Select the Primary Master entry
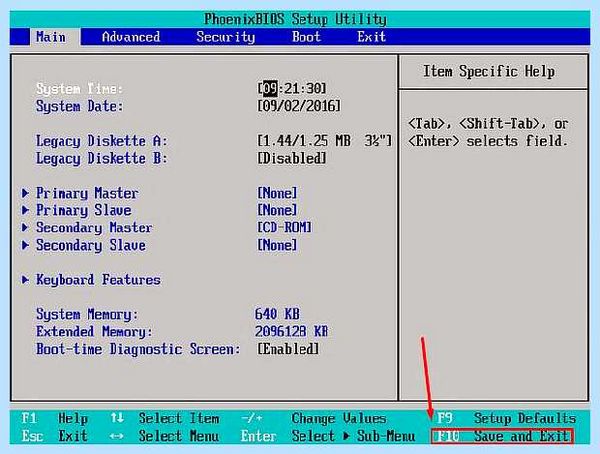This screenshot has width=600, height=454. pos(87,193)
